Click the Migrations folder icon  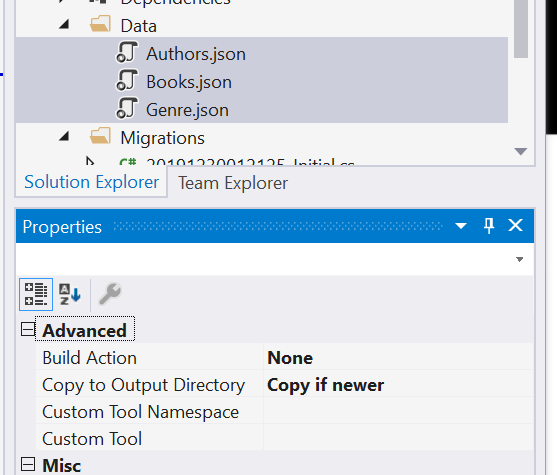[100, 136]
